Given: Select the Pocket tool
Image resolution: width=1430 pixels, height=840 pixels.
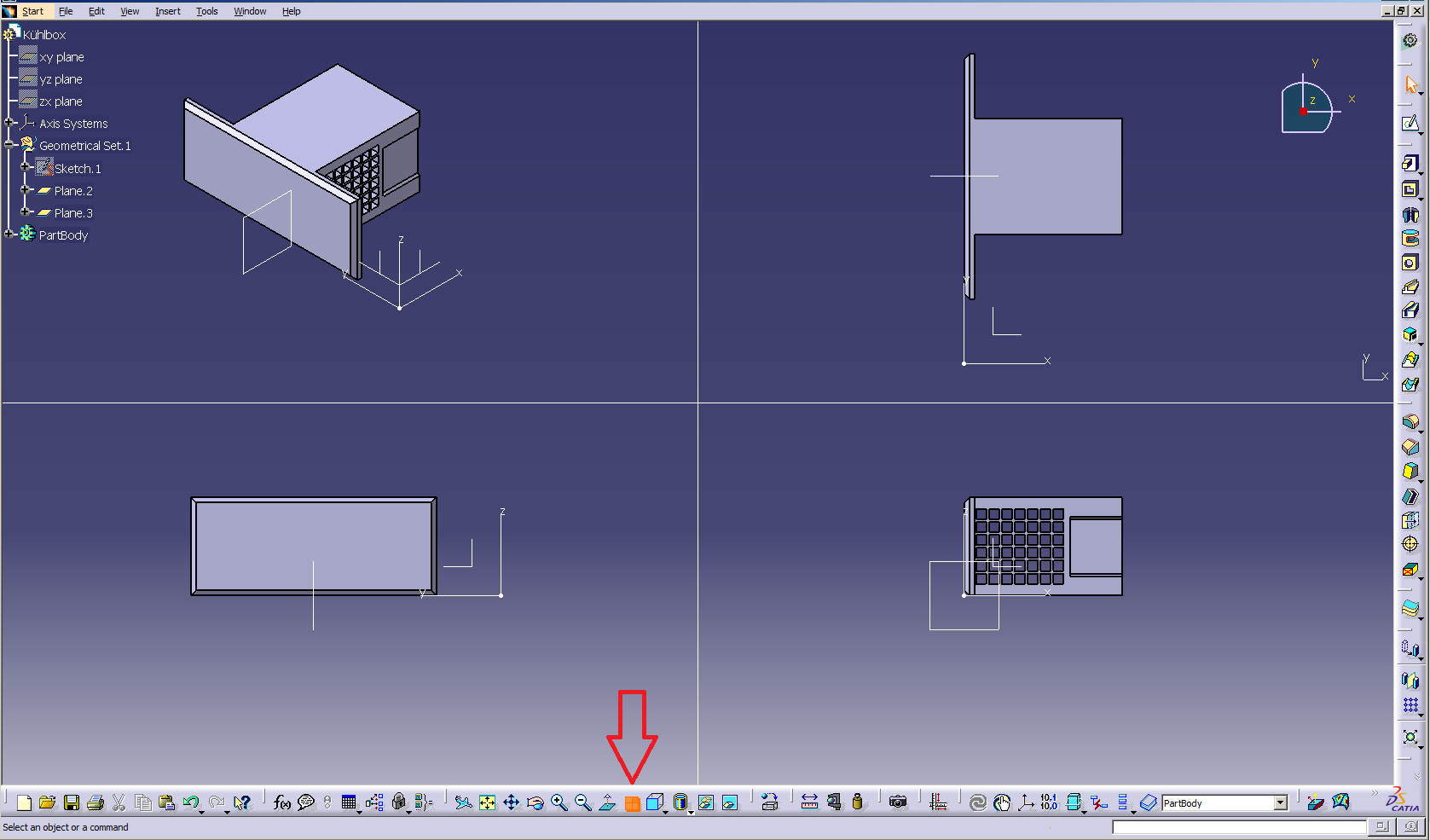Looking at the screenshot, I should (x=1410, y=189).
